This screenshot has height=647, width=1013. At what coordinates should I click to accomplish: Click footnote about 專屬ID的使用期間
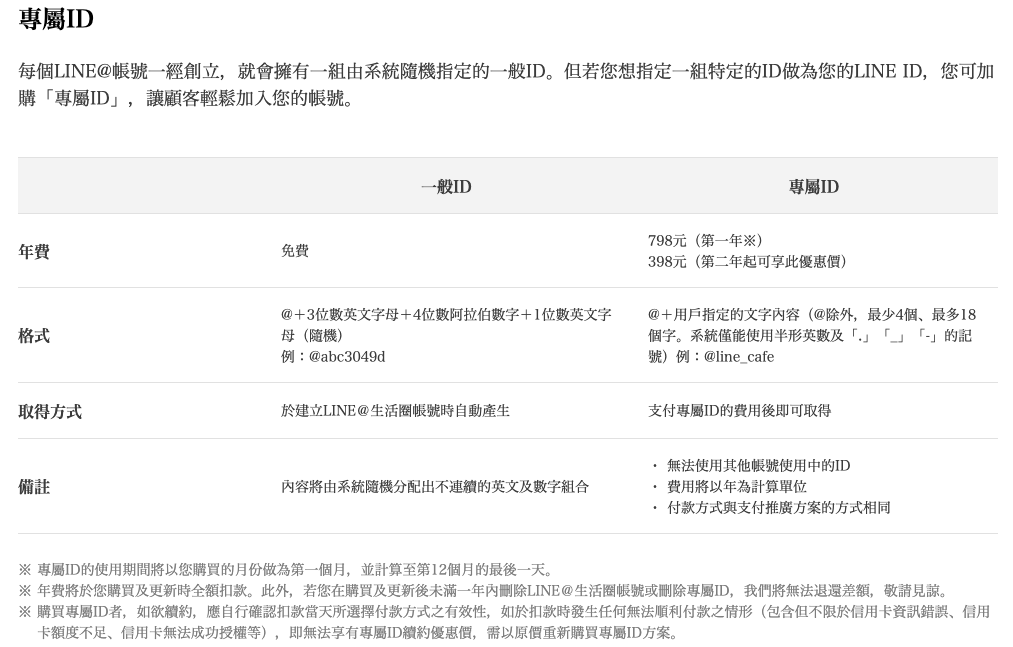287,570
